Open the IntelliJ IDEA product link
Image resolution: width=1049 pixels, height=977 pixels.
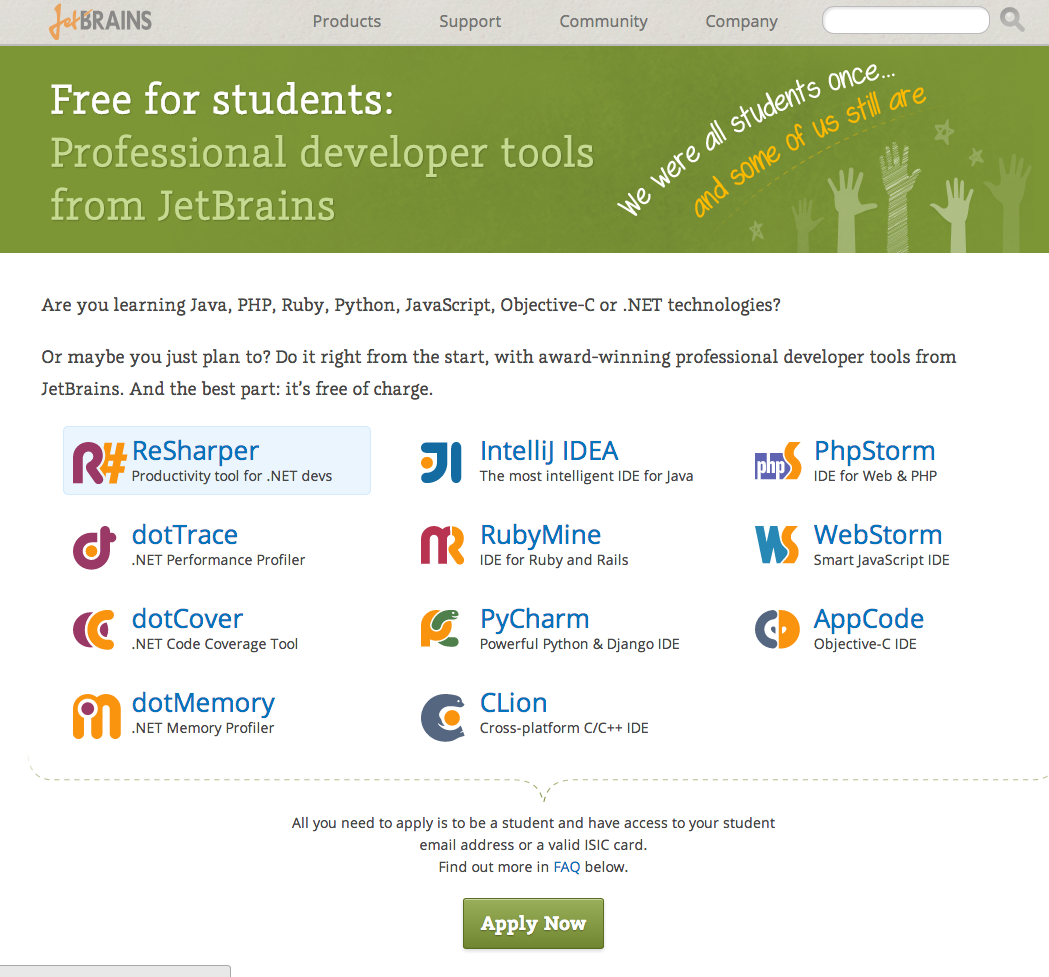[x=549, y=451]
